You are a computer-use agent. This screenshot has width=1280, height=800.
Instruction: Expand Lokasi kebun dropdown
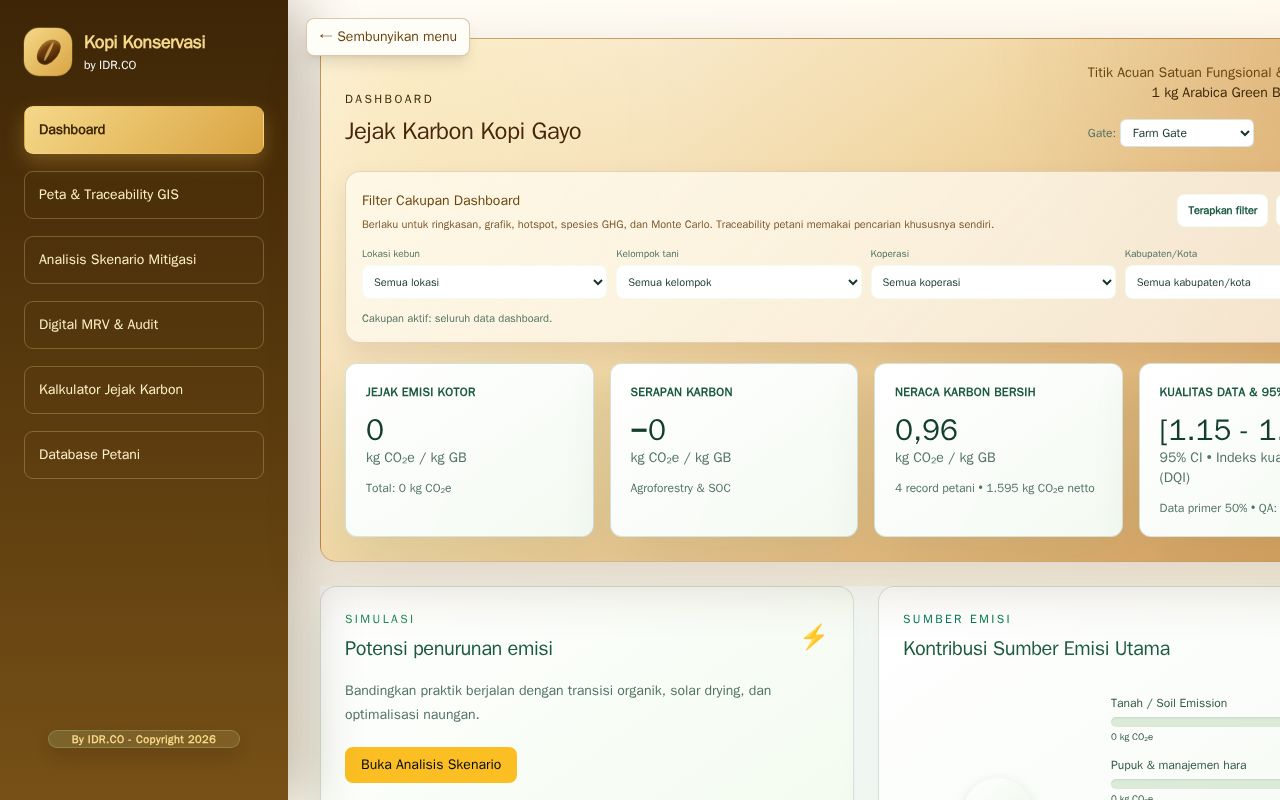coord(484,282)
